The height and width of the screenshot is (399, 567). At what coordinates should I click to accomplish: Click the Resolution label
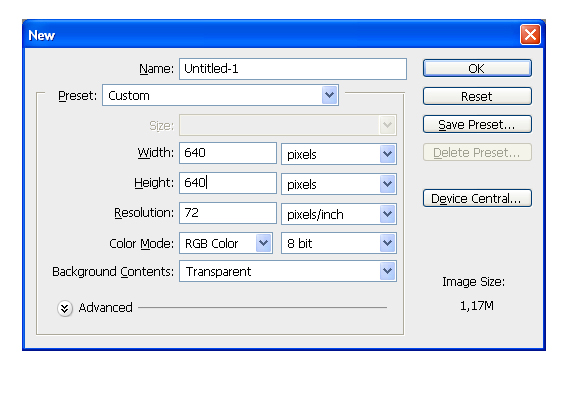tap(144, 213)
